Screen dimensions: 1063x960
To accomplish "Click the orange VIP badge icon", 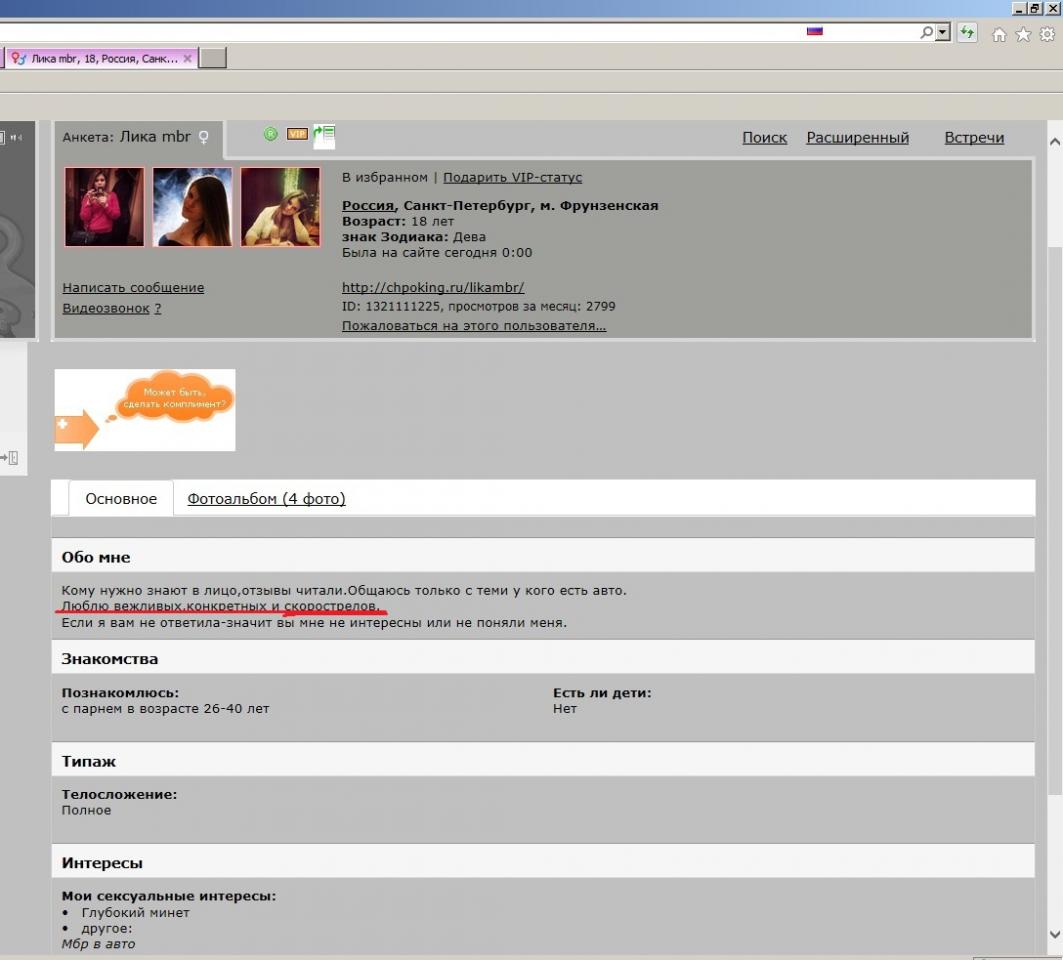I will pos(297,134).
